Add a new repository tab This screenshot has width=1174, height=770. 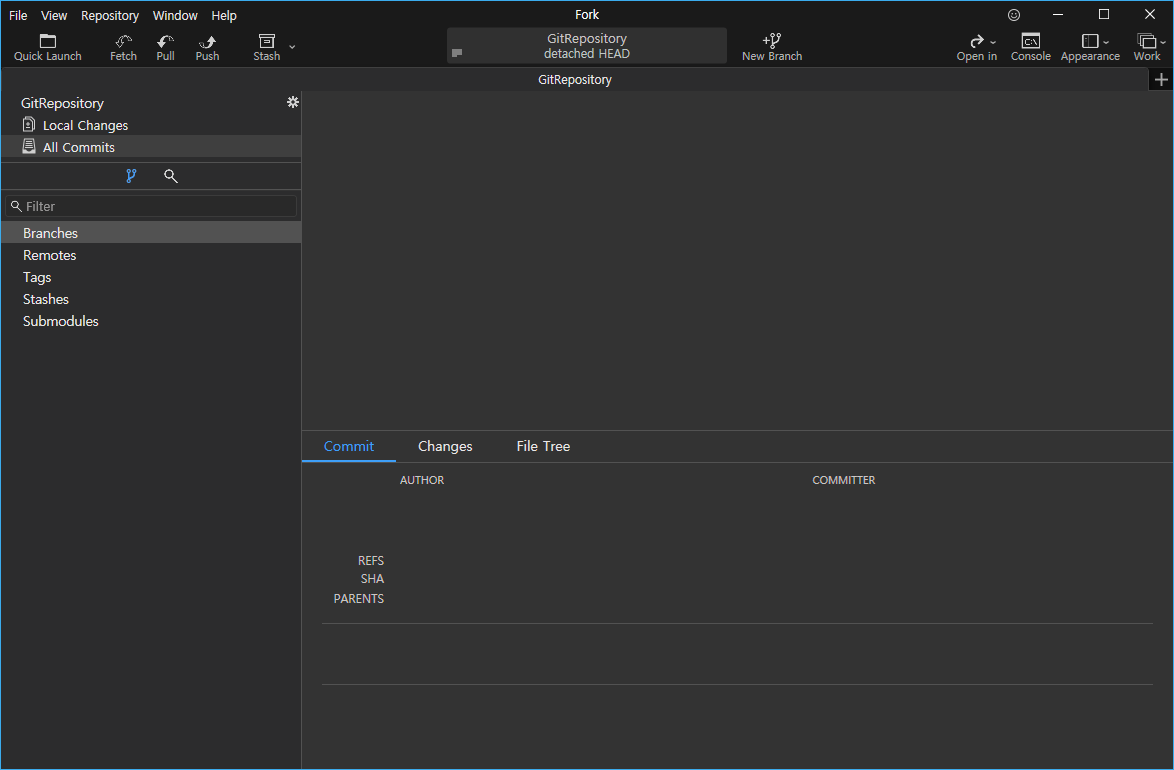click(1161, 79)
